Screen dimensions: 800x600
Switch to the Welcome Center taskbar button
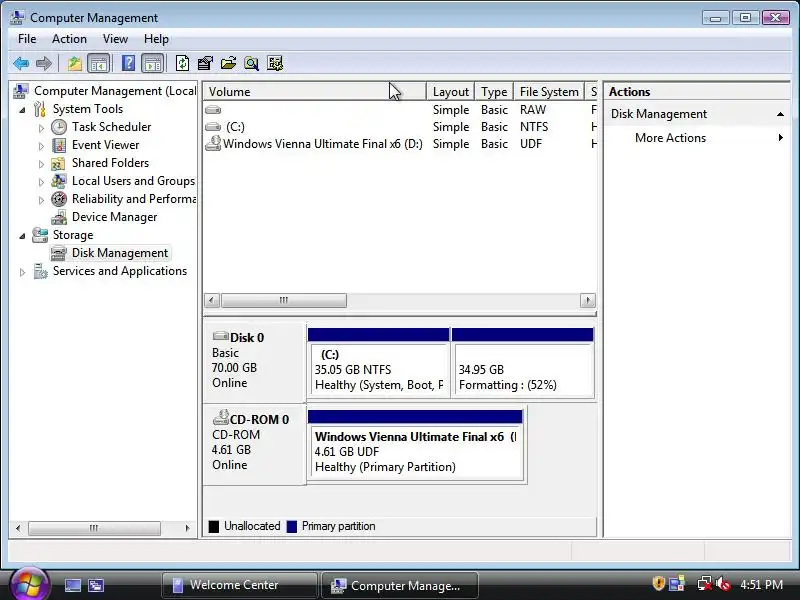(239, 585)
